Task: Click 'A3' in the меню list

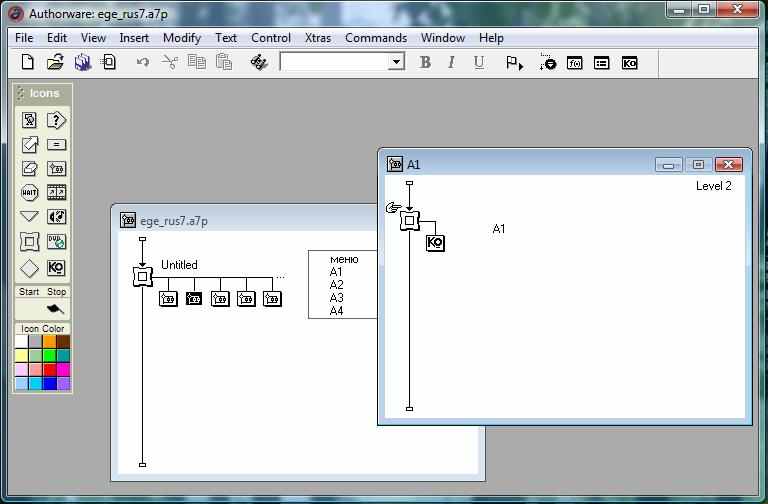Action: click(336, 298)
